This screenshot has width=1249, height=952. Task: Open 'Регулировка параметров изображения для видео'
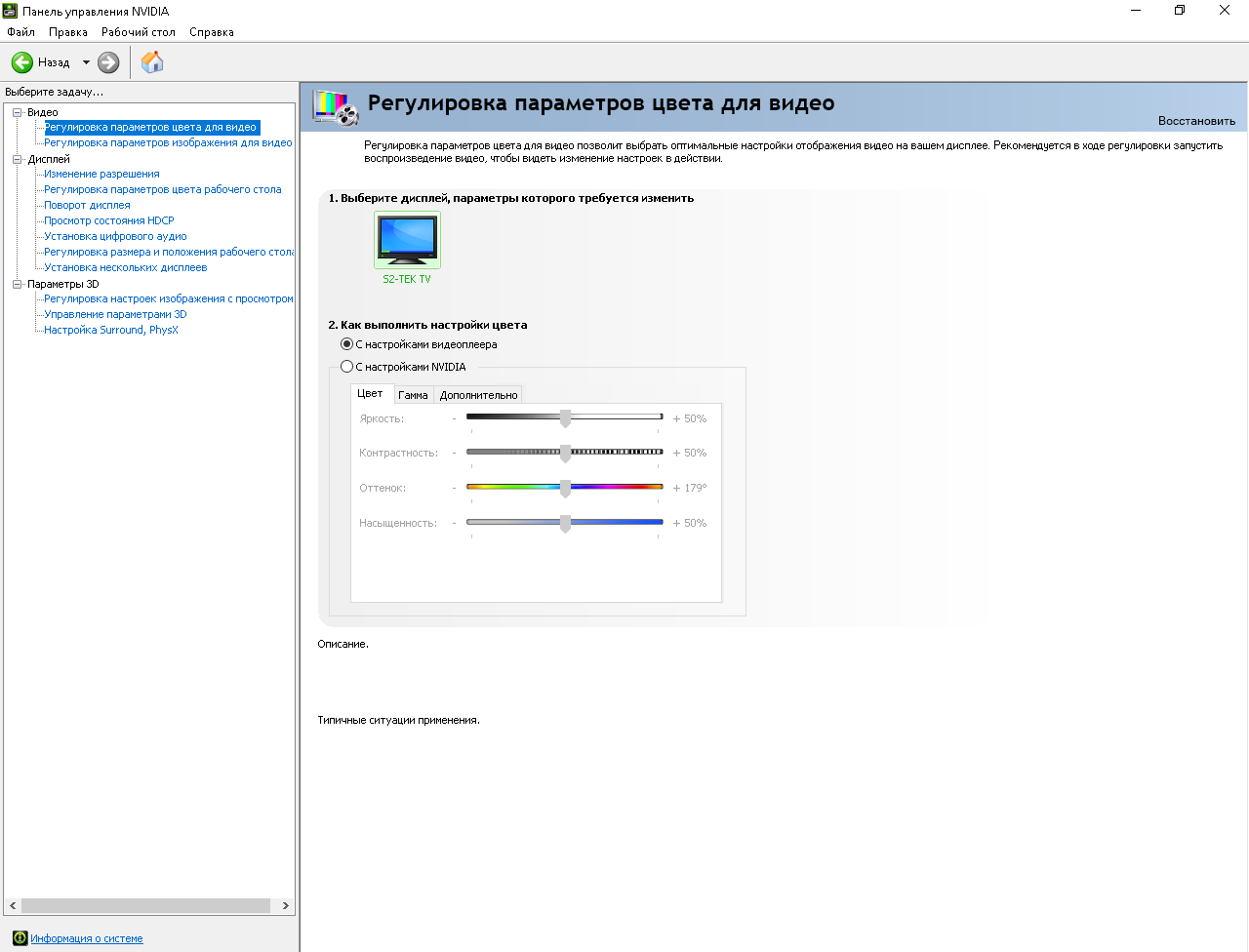(x=168, y=143)
